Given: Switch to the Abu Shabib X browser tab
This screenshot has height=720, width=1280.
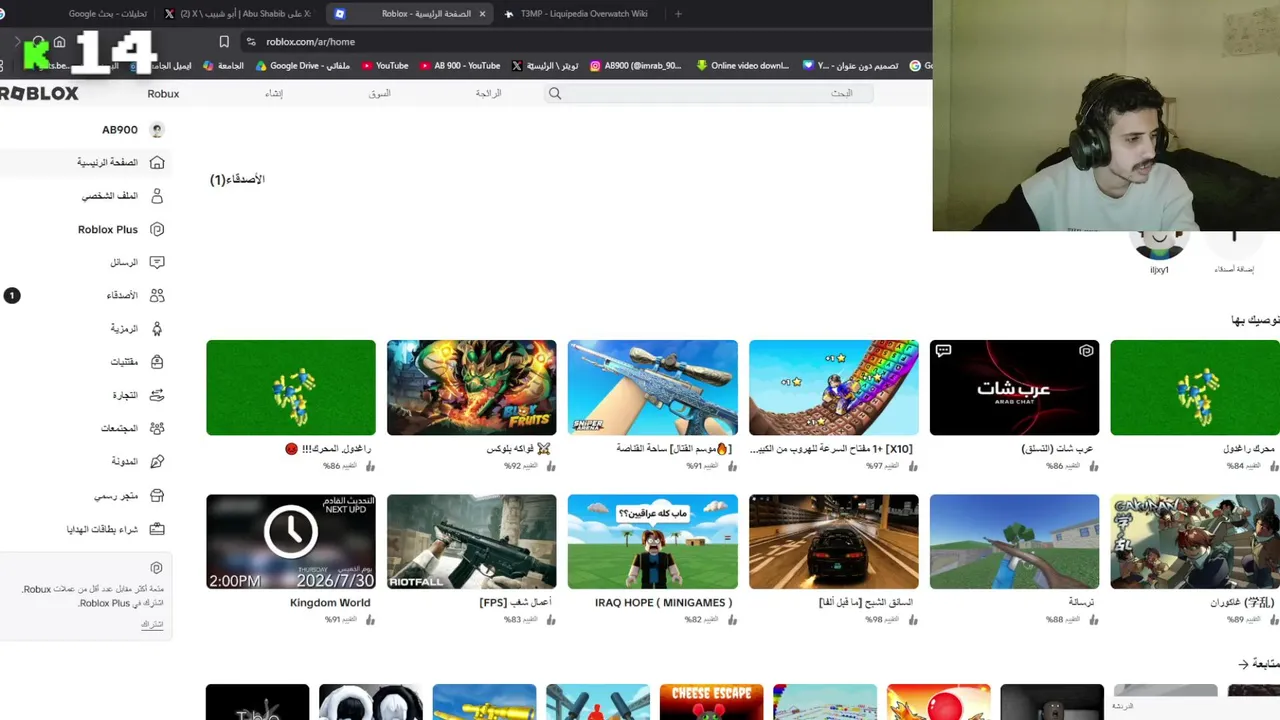Looking at the screenshot, I should (x=240, y=14).
